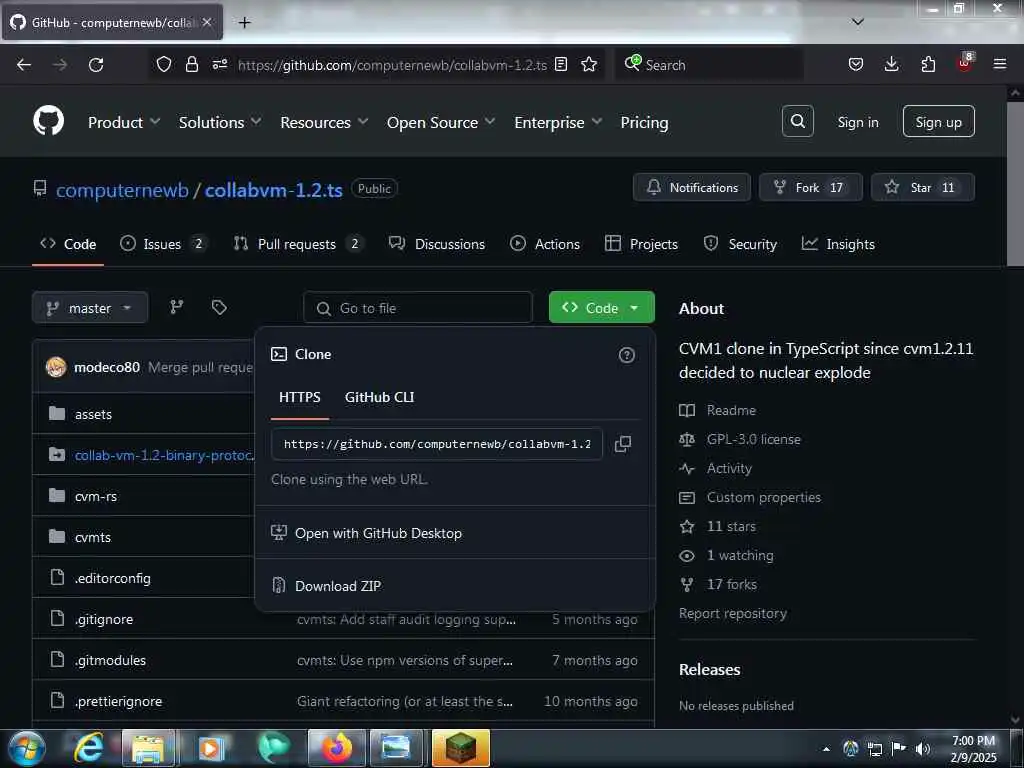Select the GitHub CLI clone tab
Image resolution: width=1024 pixels, height=768 pixels.
pos(379,397)
